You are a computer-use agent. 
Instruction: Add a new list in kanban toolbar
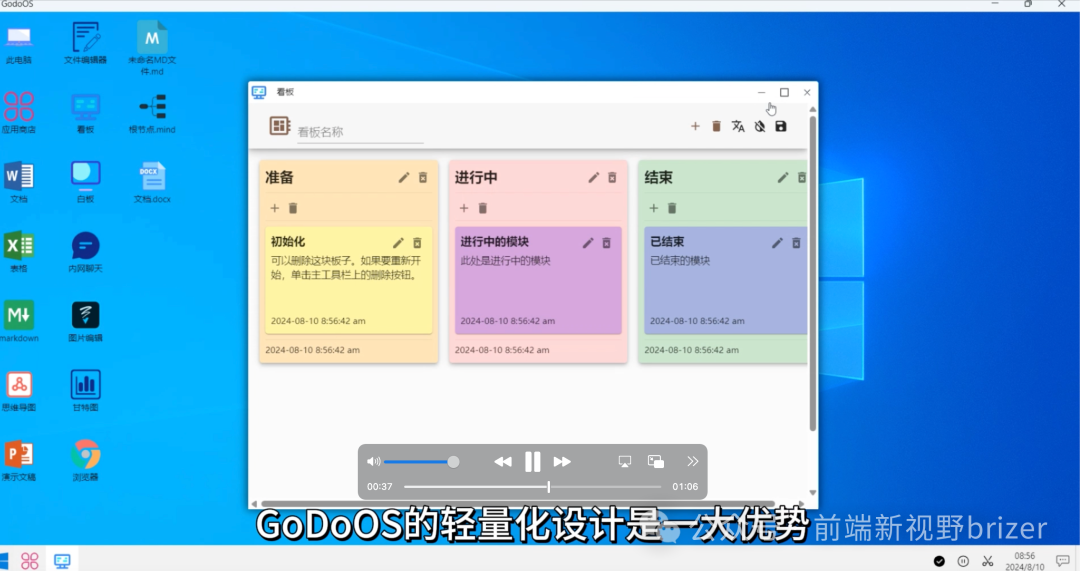pyautogui.click(x=695, y=126)
